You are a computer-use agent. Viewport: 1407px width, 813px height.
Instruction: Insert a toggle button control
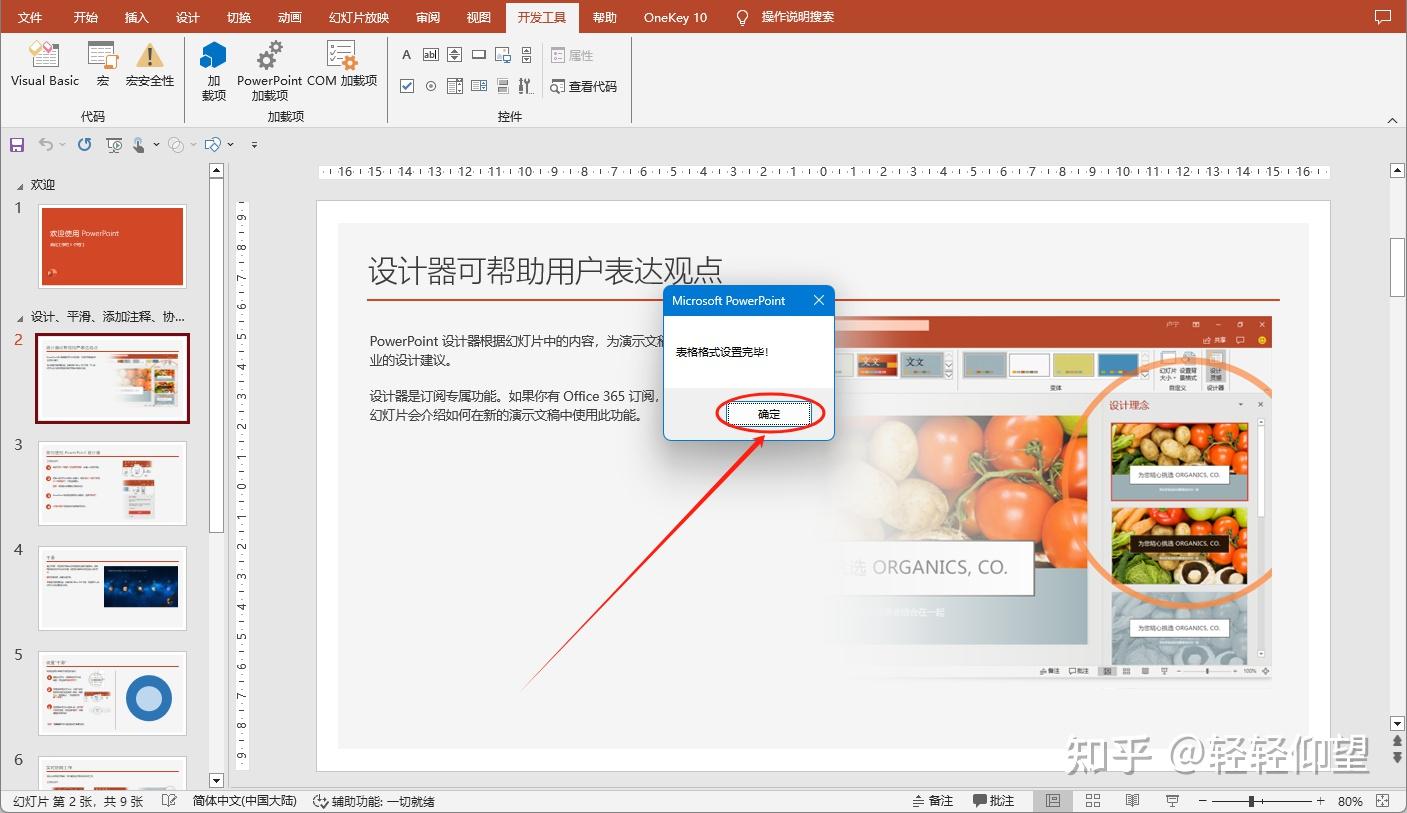503,86
